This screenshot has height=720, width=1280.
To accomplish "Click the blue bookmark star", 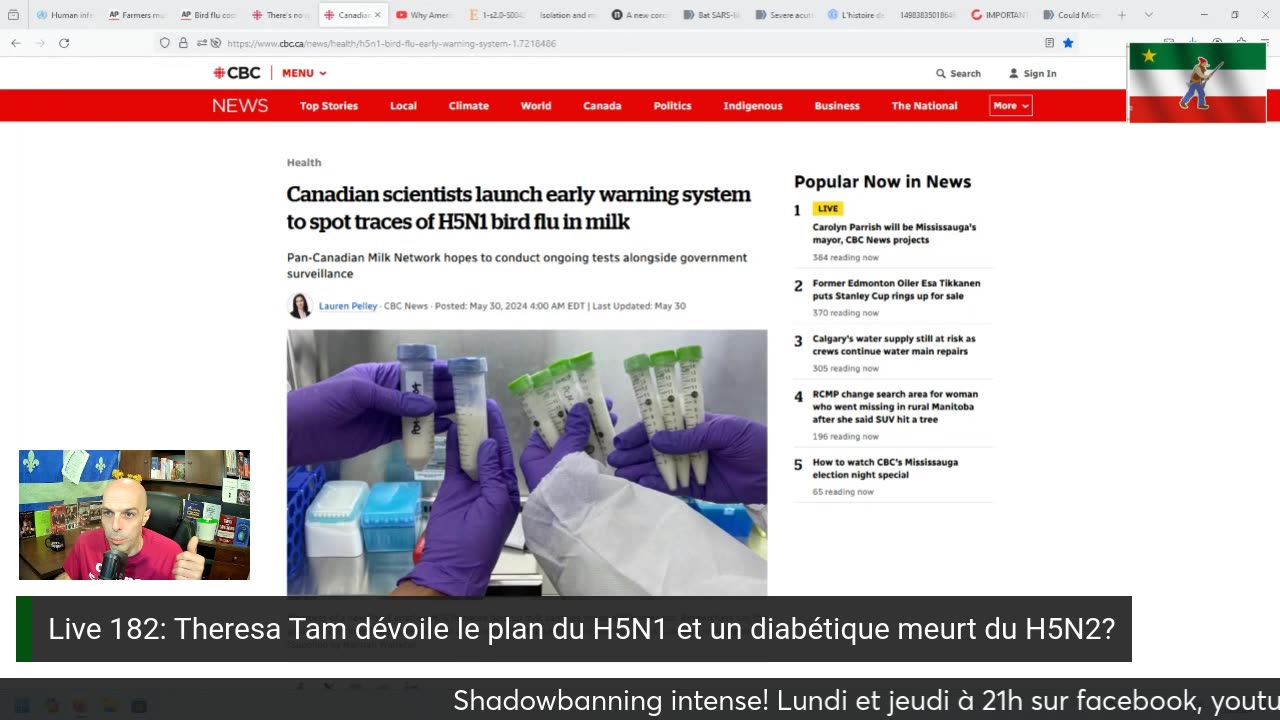I will [1068, 43].
